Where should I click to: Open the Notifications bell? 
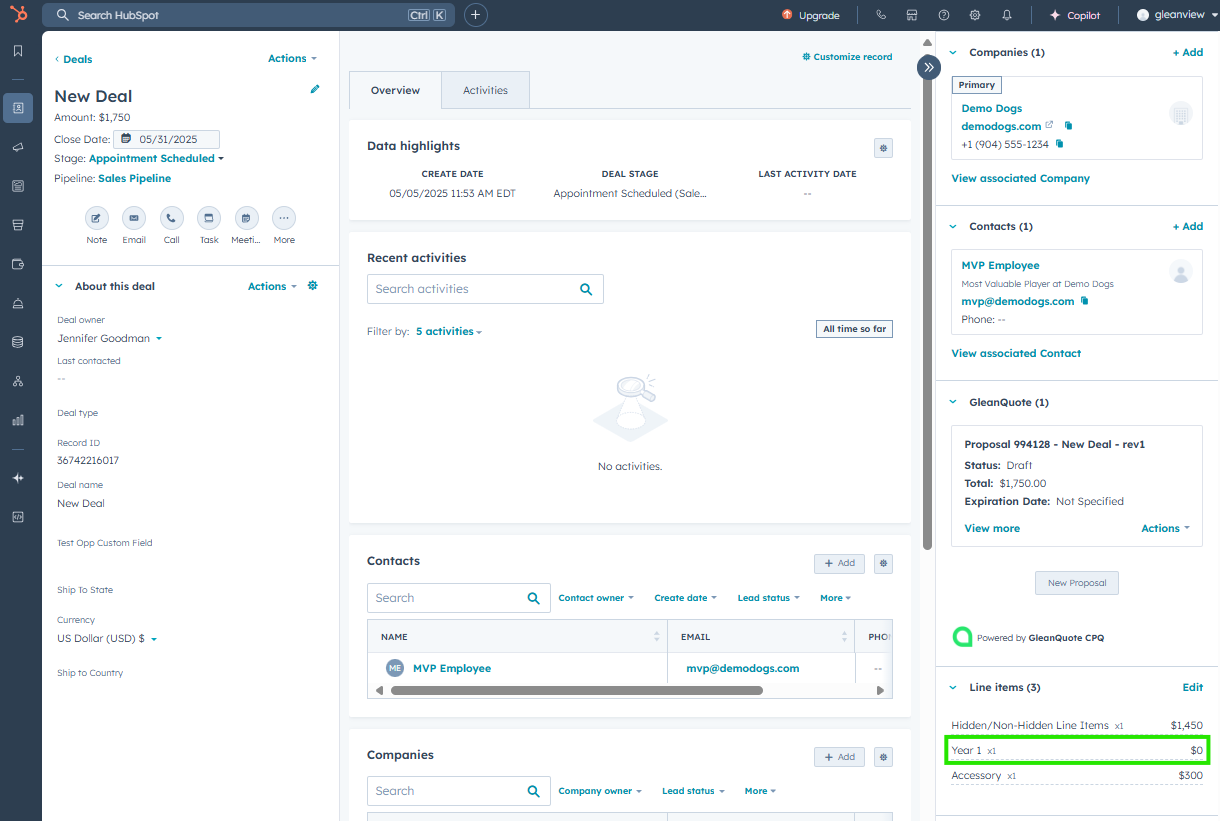[x=1007, y=15]
